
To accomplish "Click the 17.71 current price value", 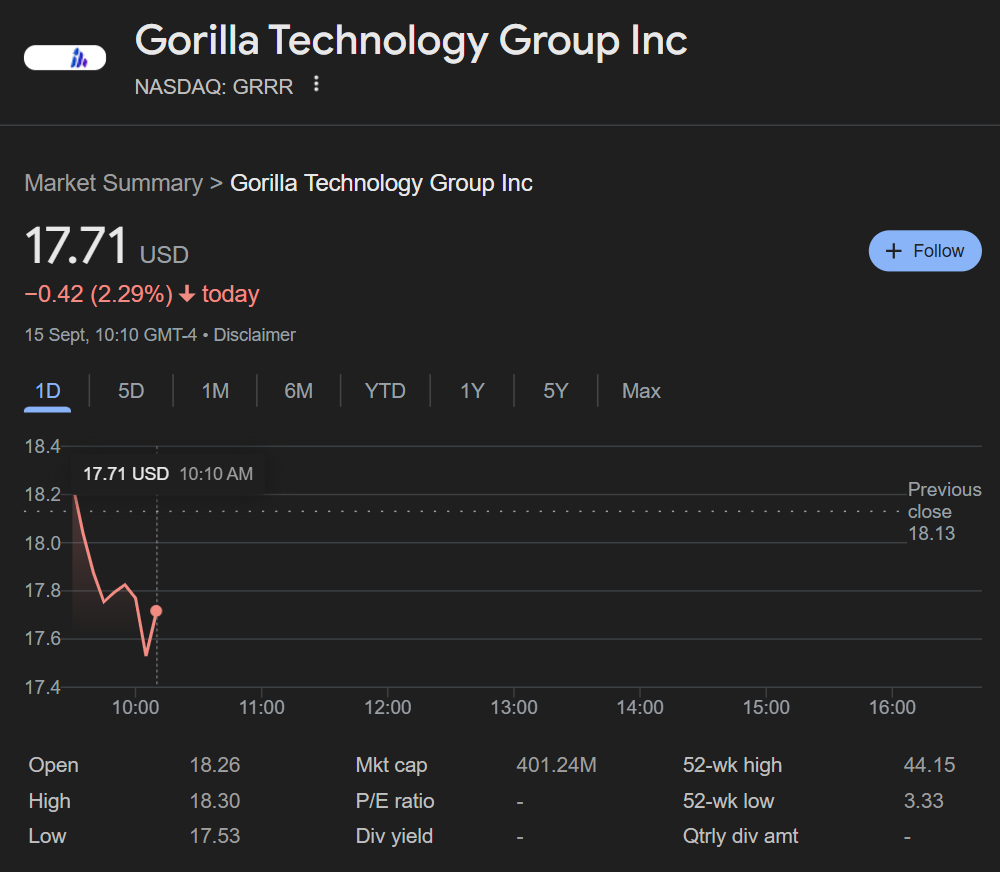I will 76,246.
